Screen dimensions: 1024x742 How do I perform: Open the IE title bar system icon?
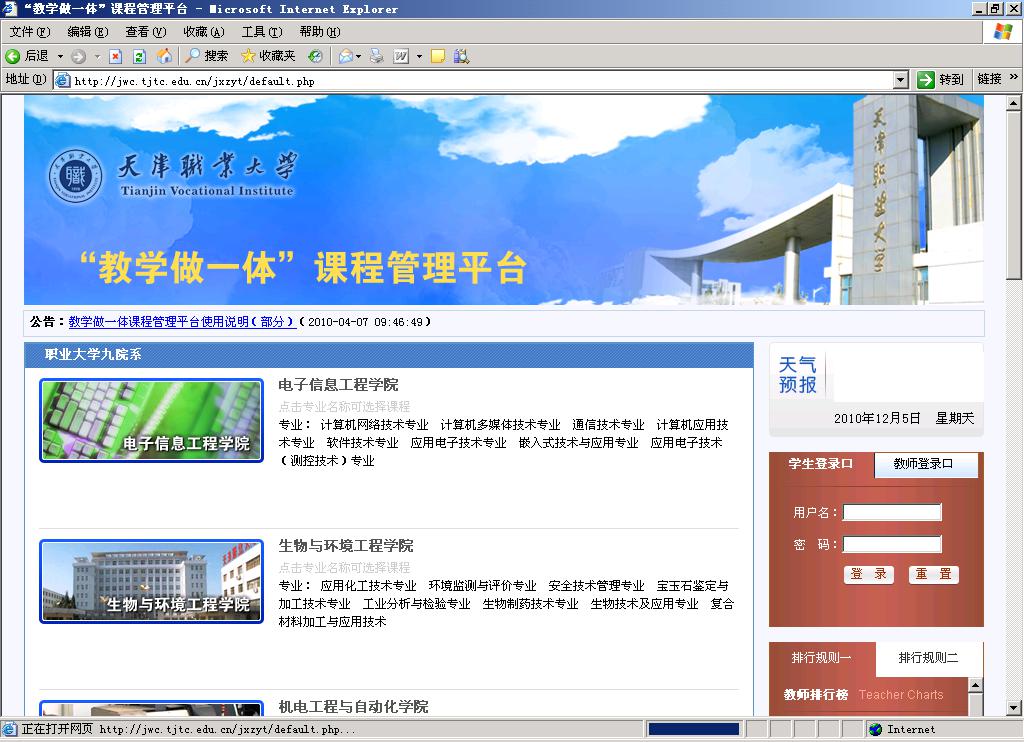[x=9, y=8]
